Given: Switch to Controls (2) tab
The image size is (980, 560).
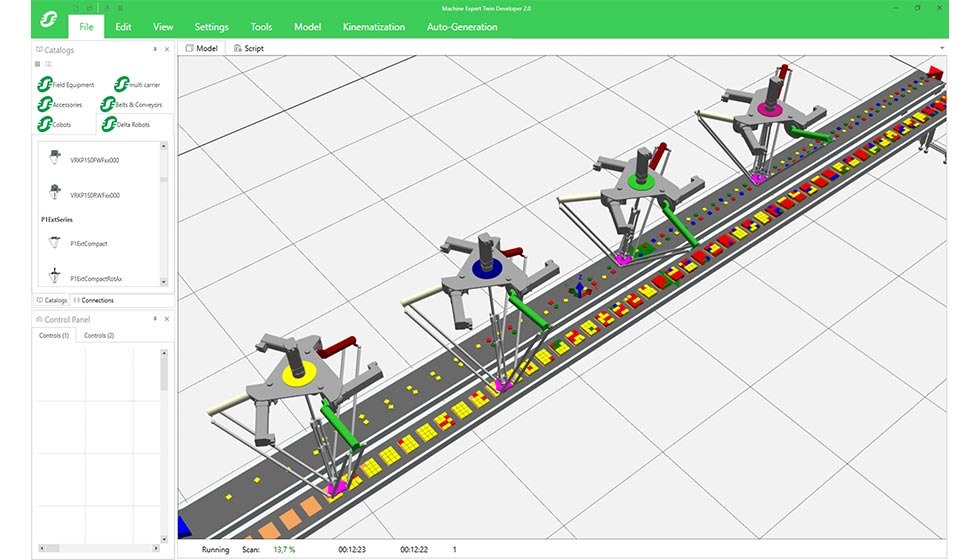Looking at the screenshot, I should coord(98,335).
